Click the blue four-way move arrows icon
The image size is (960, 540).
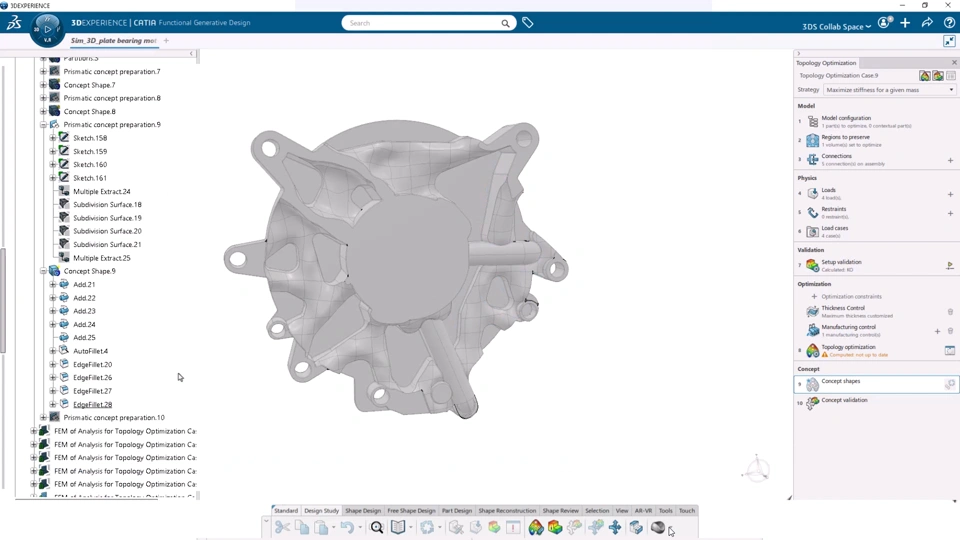[x=615, y=527]
